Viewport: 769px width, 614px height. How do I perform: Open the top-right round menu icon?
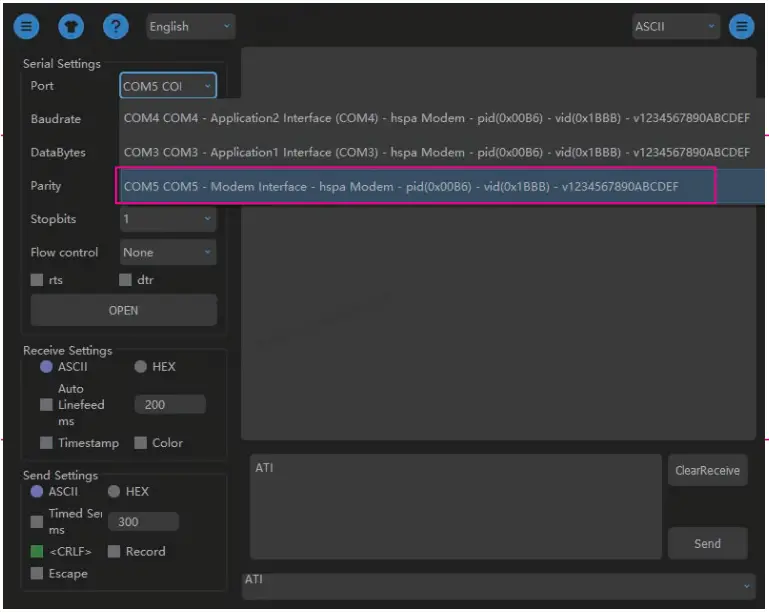(741, 26)
